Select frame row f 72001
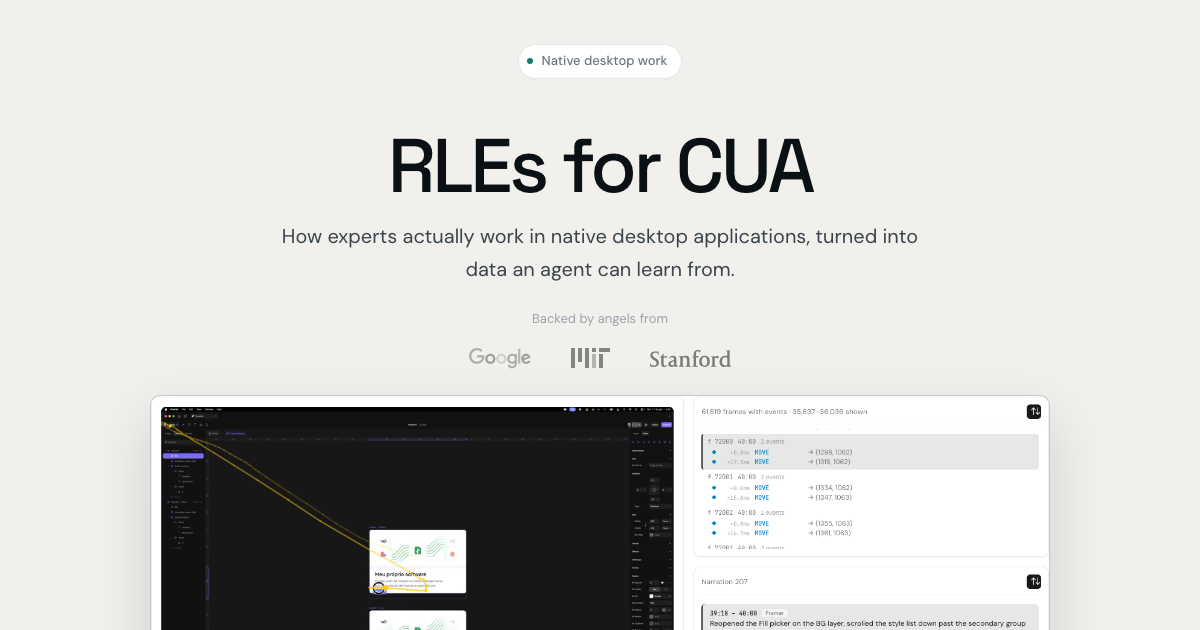The width and height of the screenshot is (1200, 630). click(871, 487)
